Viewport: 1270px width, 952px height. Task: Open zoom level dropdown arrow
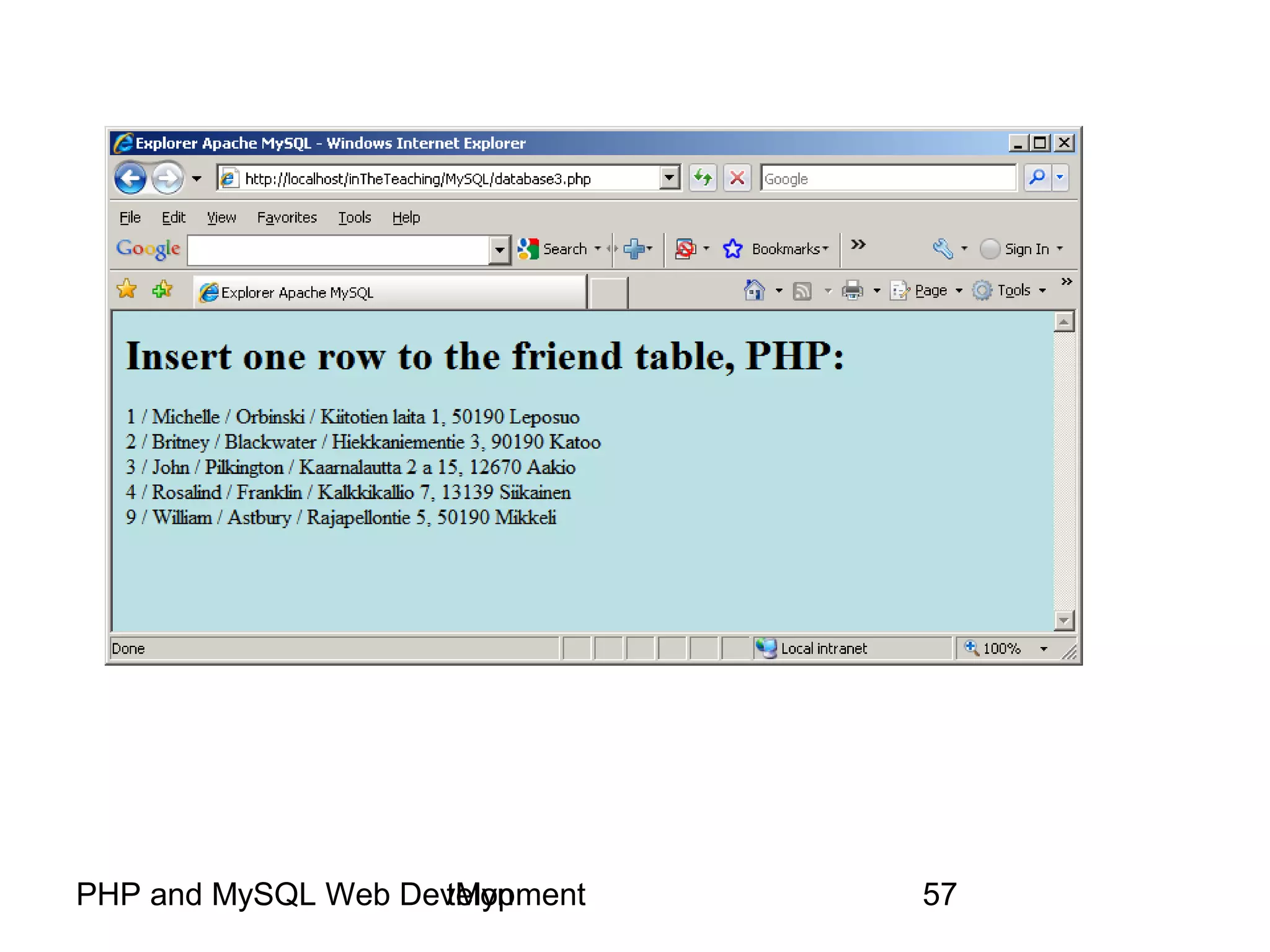[1044, 649]
